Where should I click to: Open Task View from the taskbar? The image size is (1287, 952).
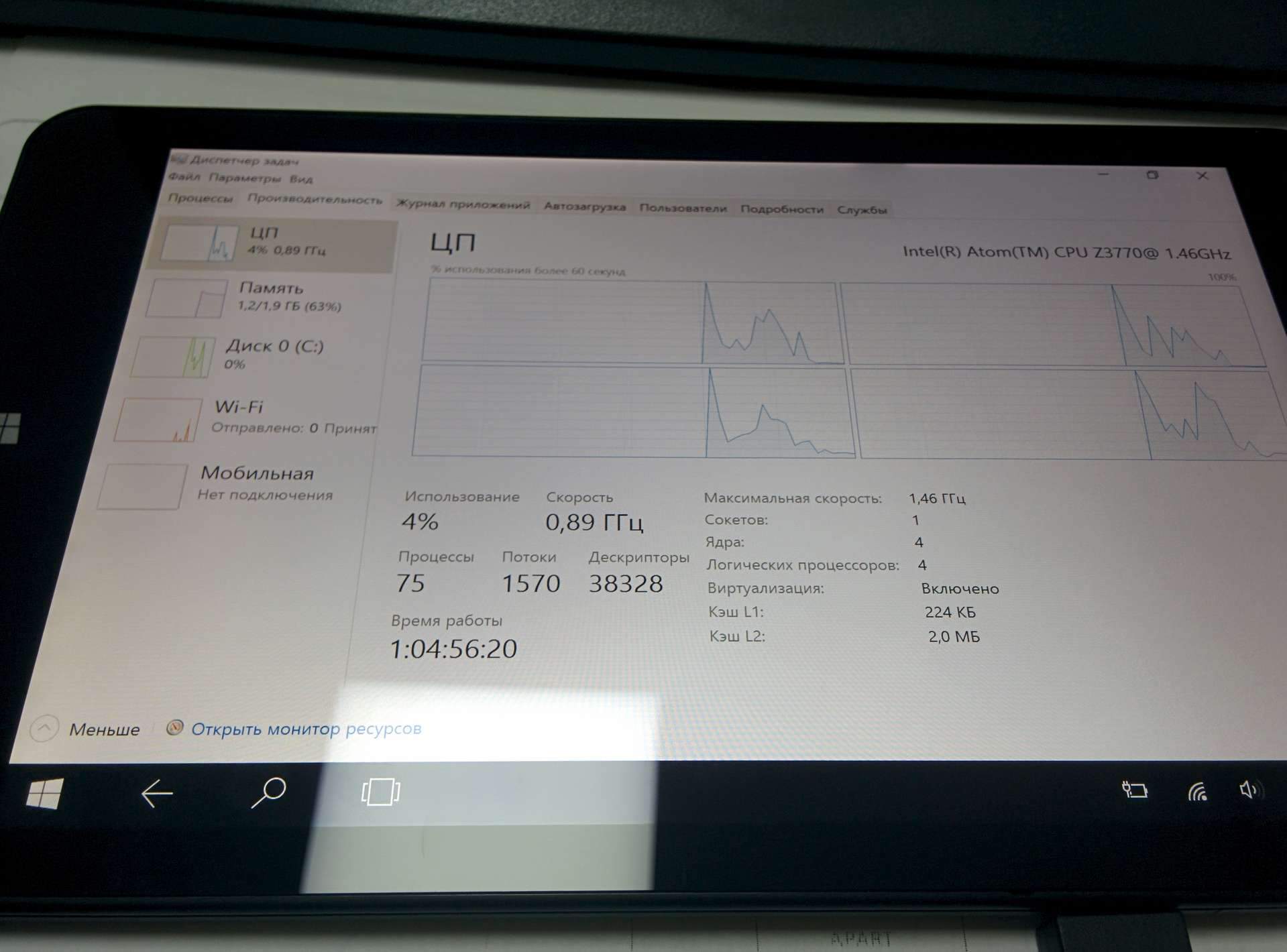point(380,792)
